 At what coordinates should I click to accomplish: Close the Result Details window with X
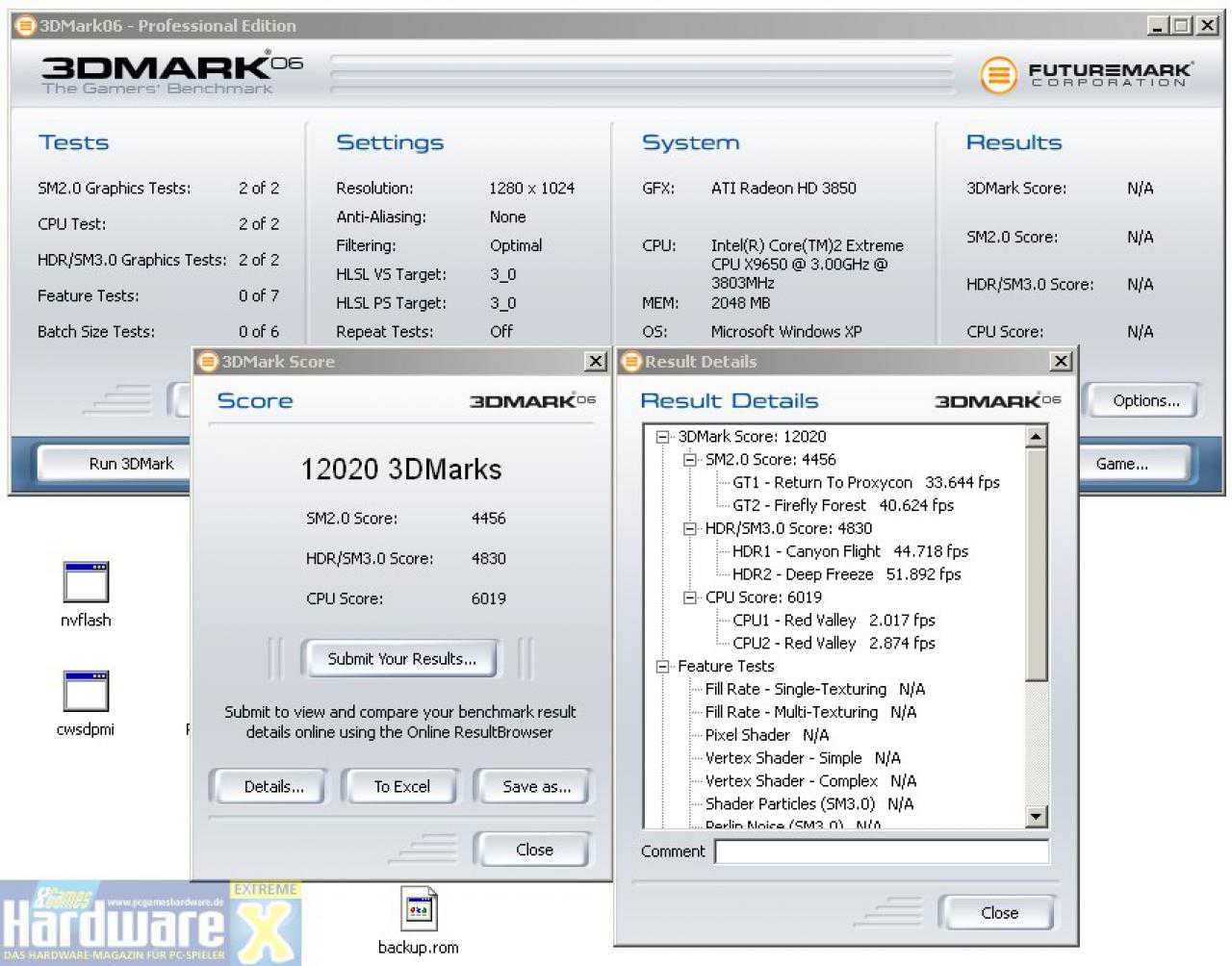[1061, 362]
